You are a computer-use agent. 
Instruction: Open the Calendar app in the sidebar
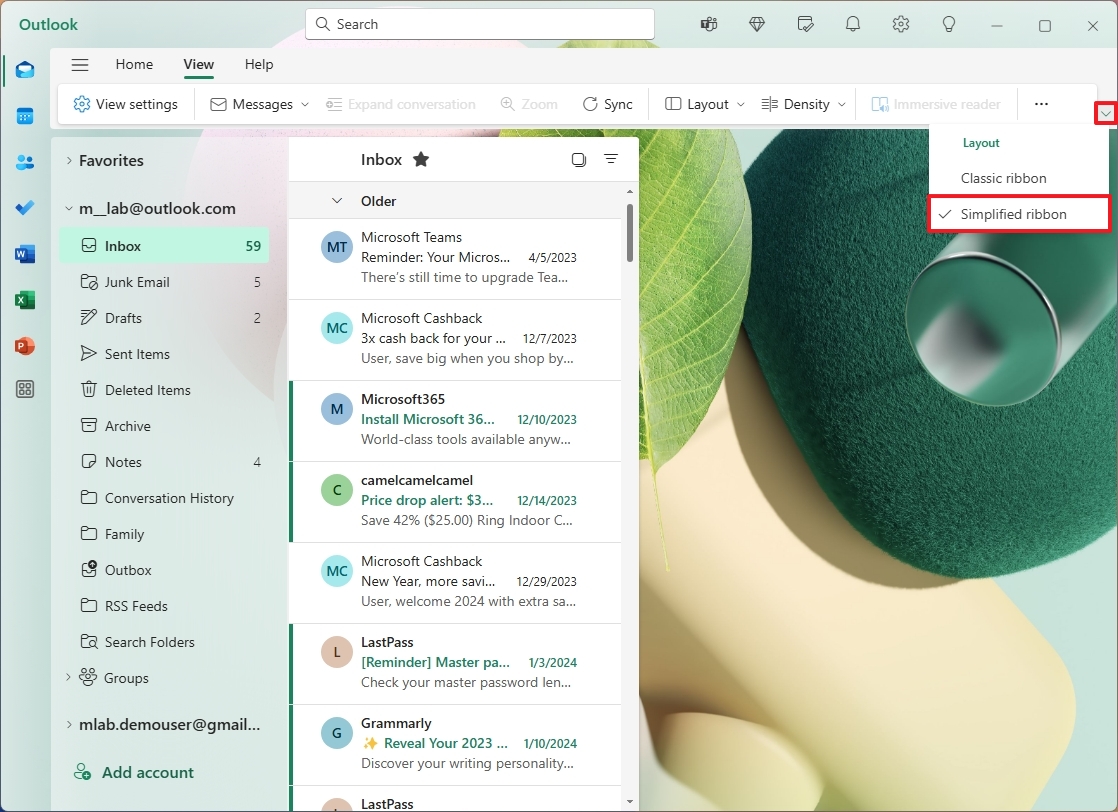tap(25, 116)
